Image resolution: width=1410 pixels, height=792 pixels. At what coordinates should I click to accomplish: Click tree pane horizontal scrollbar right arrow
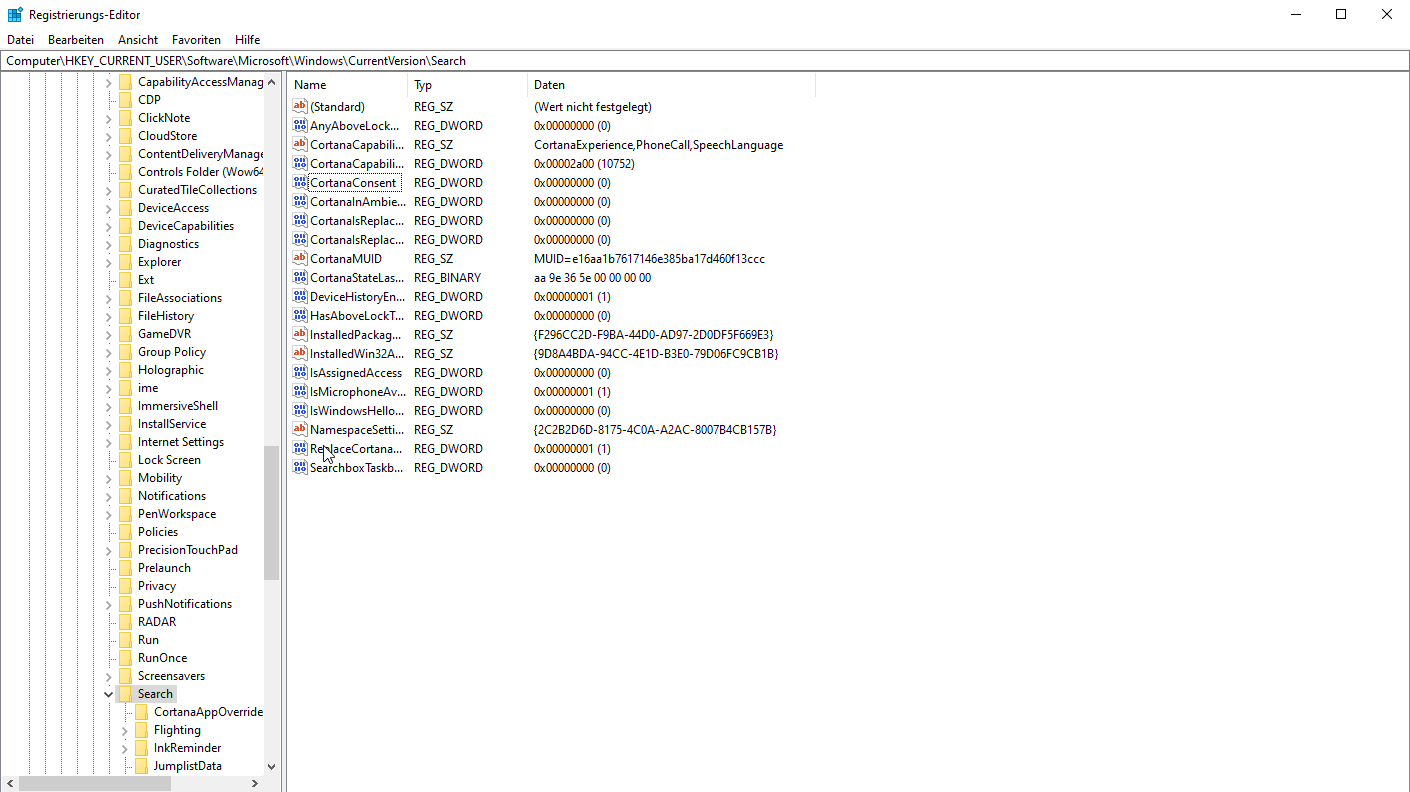pyautogui.click(x=255, y=784)
